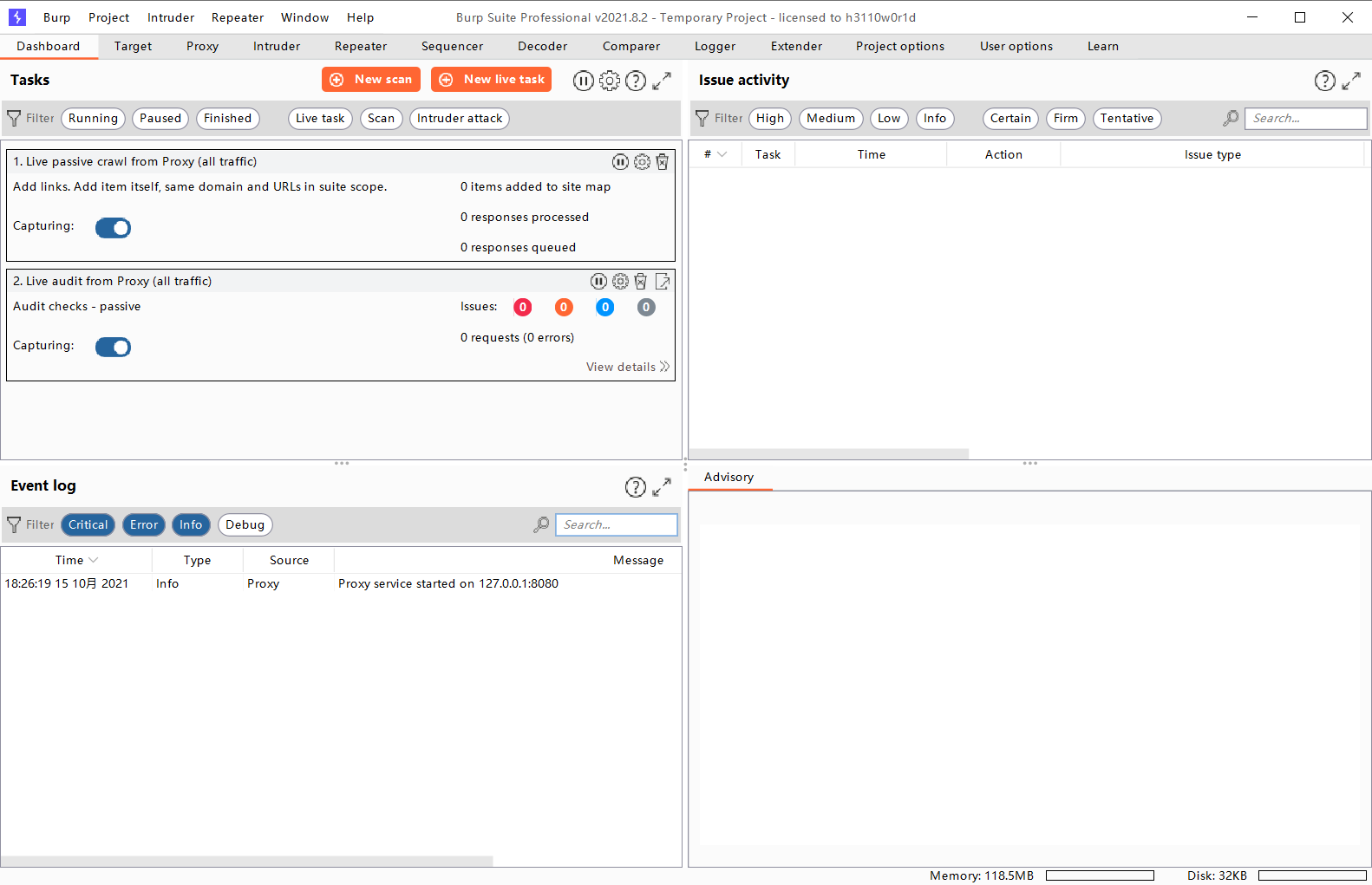Screen dimensions: 1372x885
Task: Toggle the Medium severity issue filter
Action: (x=831, y=119)
